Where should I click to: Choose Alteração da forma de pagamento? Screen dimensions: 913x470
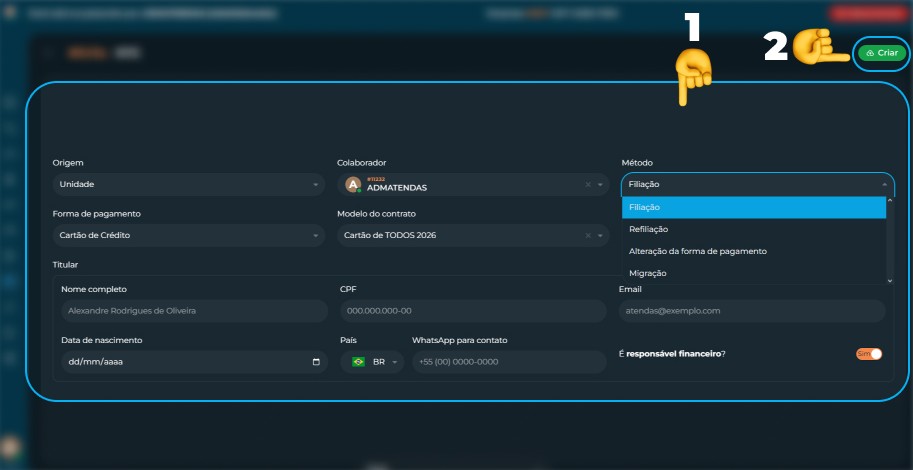coord(753,251)
